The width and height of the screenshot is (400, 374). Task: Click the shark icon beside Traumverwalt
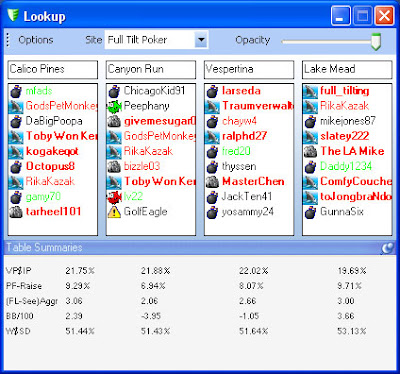pos(212,106)
